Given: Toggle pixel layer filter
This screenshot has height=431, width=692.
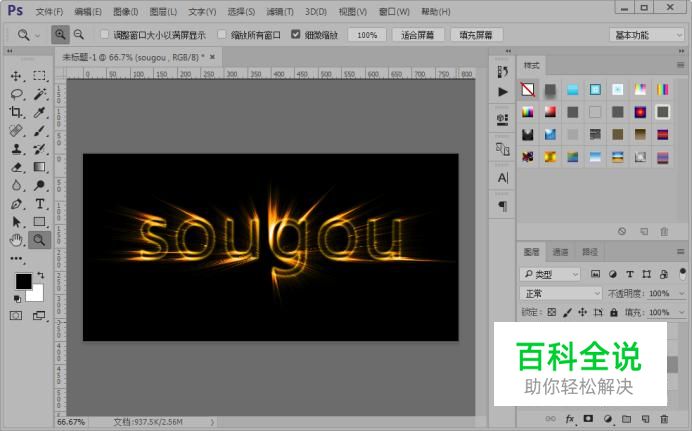Looking at the screenshot, I should coord(595,274).
